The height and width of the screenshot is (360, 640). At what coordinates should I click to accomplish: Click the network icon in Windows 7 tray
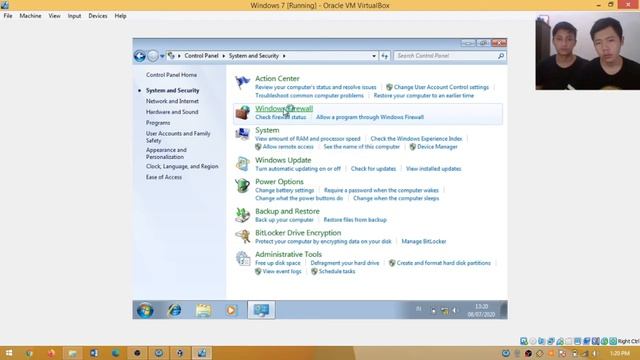point(444,311)
